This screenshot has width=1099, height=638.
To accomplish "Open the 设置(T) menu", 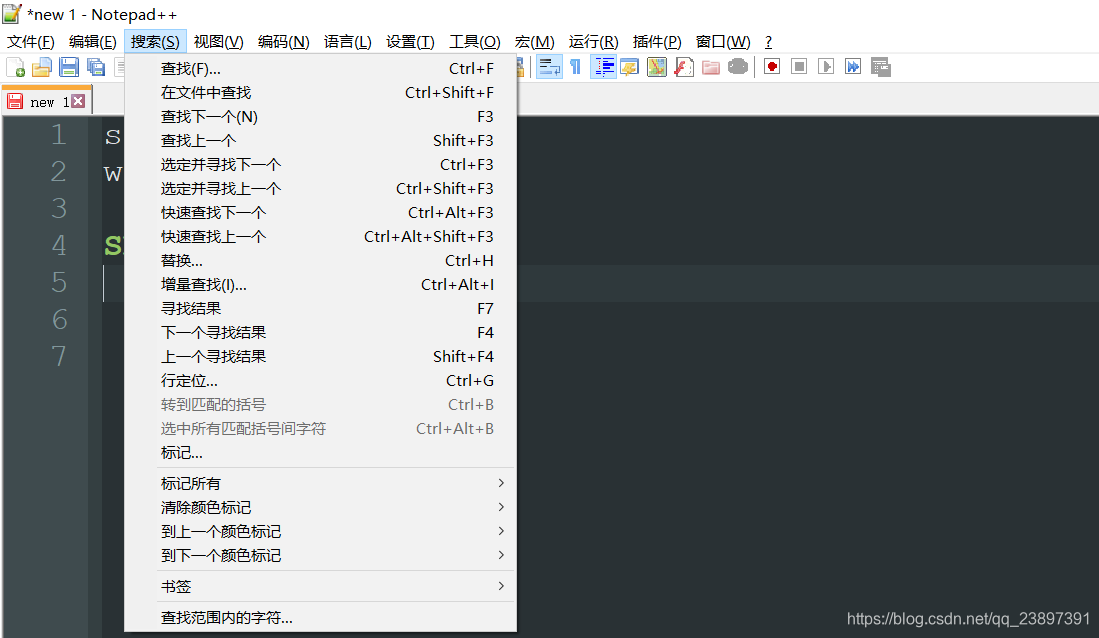I will [410, 42].
